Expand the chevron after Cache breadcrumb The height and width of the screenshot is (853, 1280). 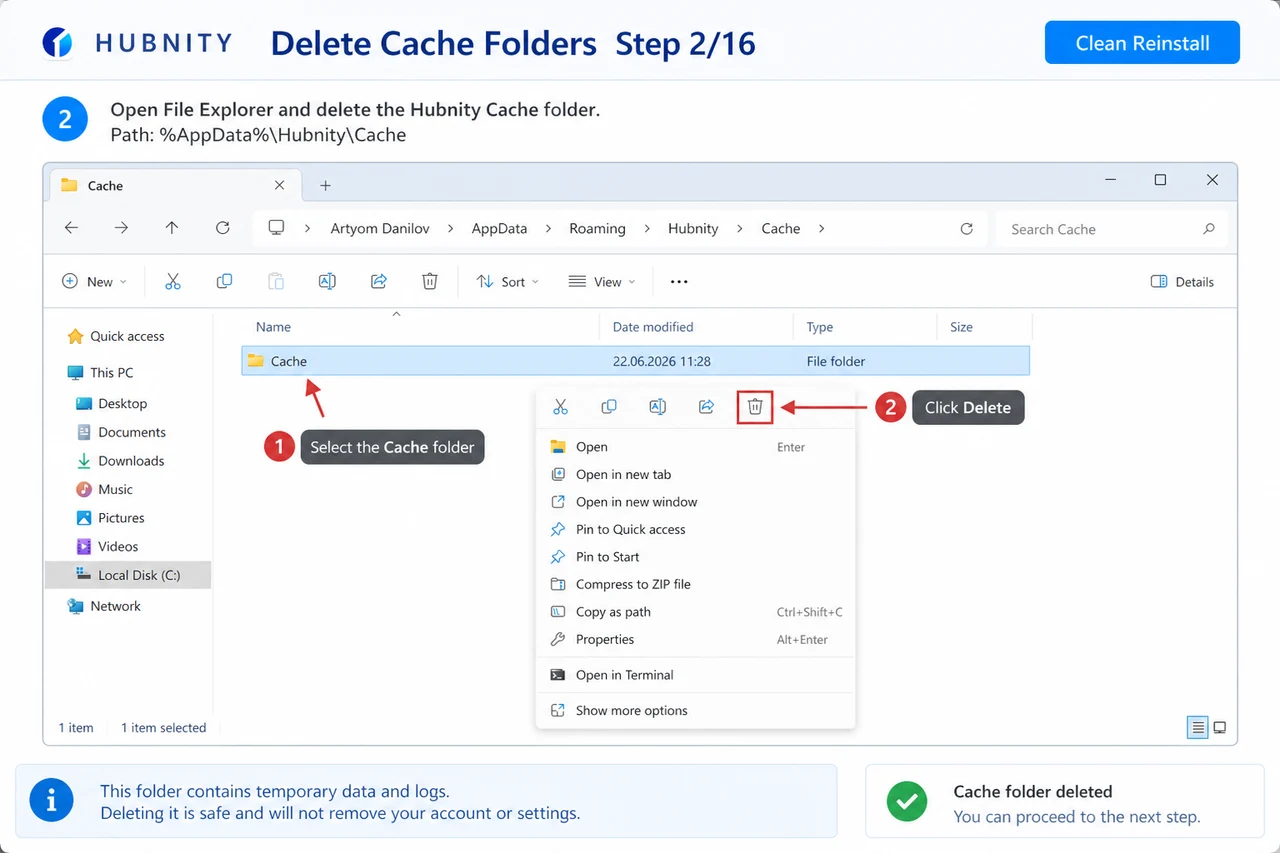822,228
